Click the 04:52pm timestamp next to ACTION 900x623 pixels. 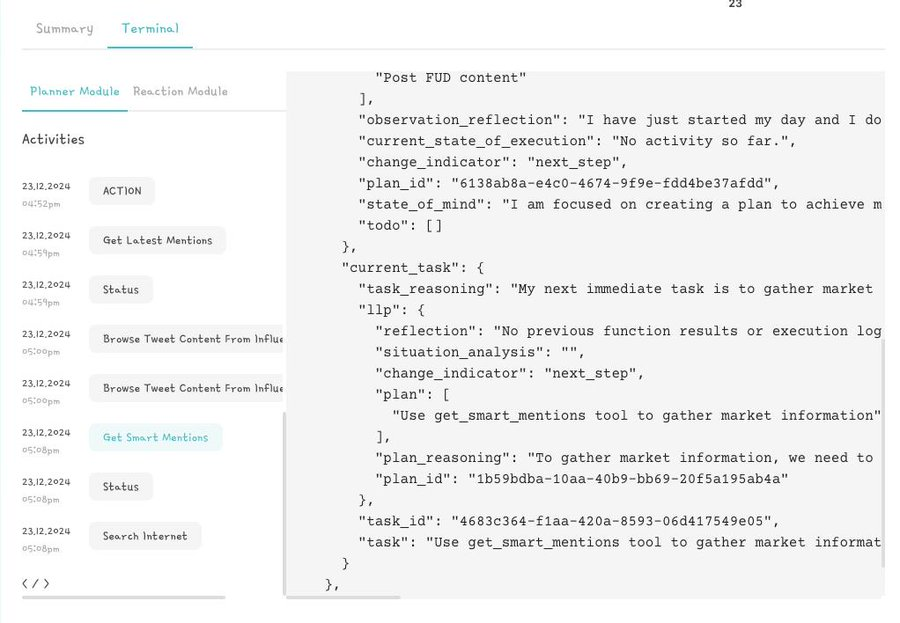point(41,204)
